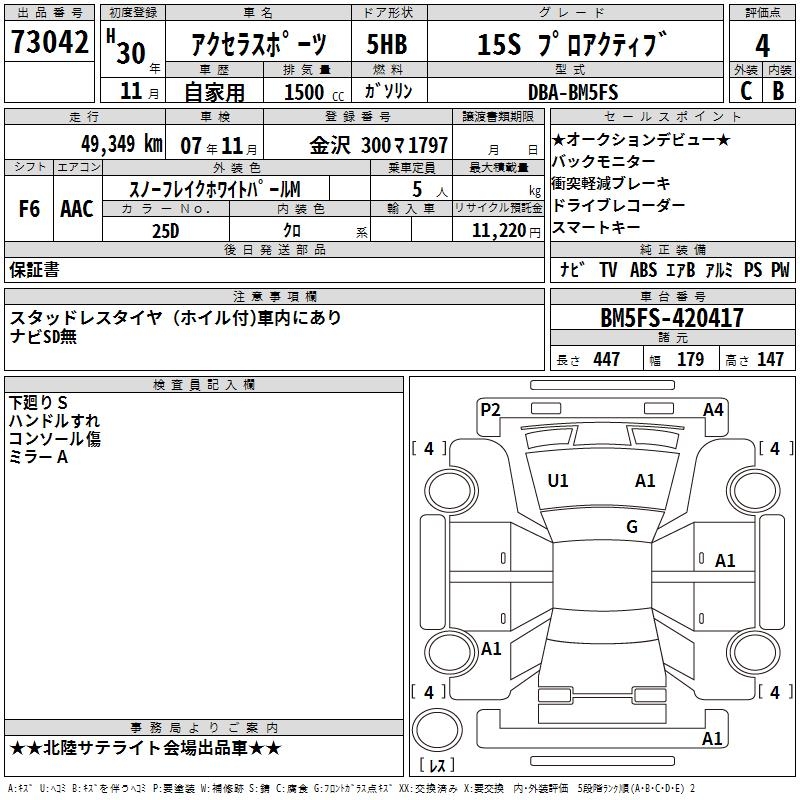Click registration number 金沢 300マ1797
The image size is (800, 800).
[379, 145]
